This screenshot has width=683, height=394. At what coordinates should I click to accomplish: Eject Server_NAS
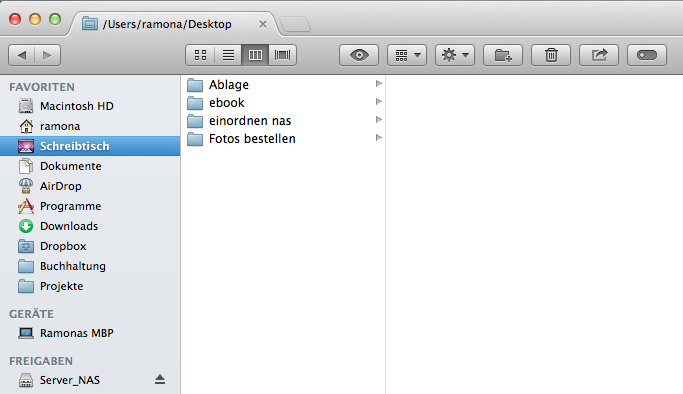coord(160,380)
